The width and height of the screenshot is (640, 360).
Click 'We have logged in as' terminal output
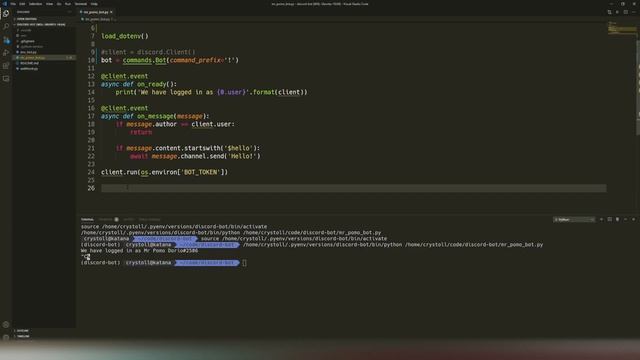[112, 251]
